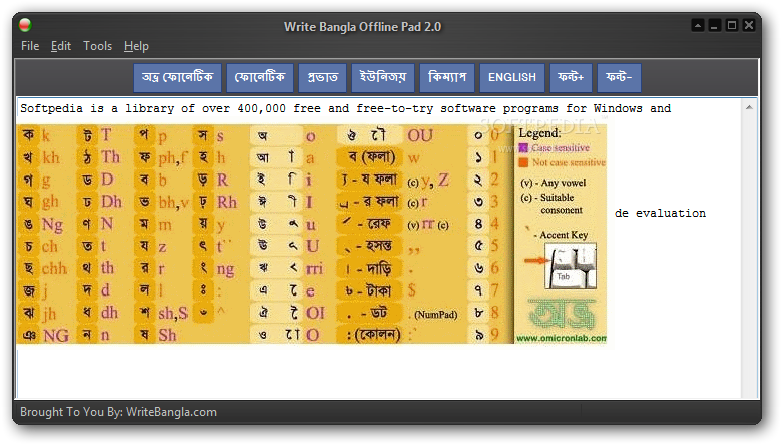Click into the text line starting 'Softpedia is a library'

click(x=346, y=108)
